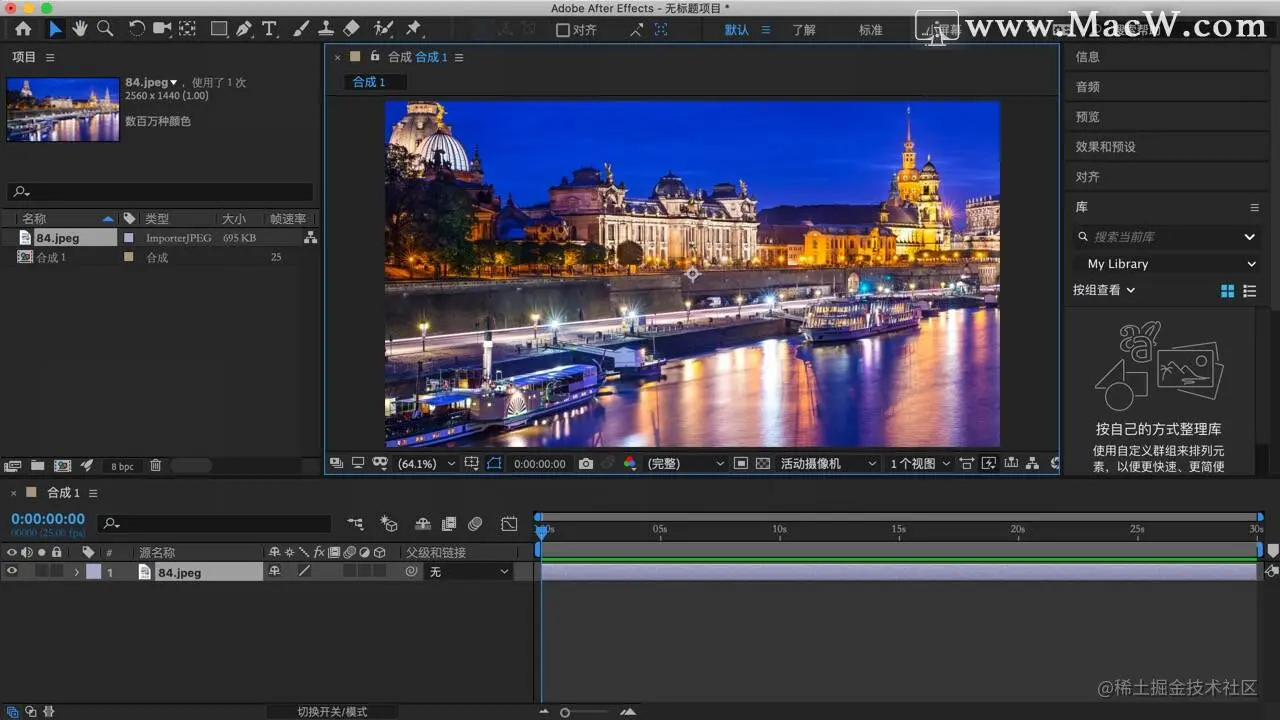Switch to the 了解 workspace
The height and width of the screenshot is (720, 1280).
(x=804, y=30)
